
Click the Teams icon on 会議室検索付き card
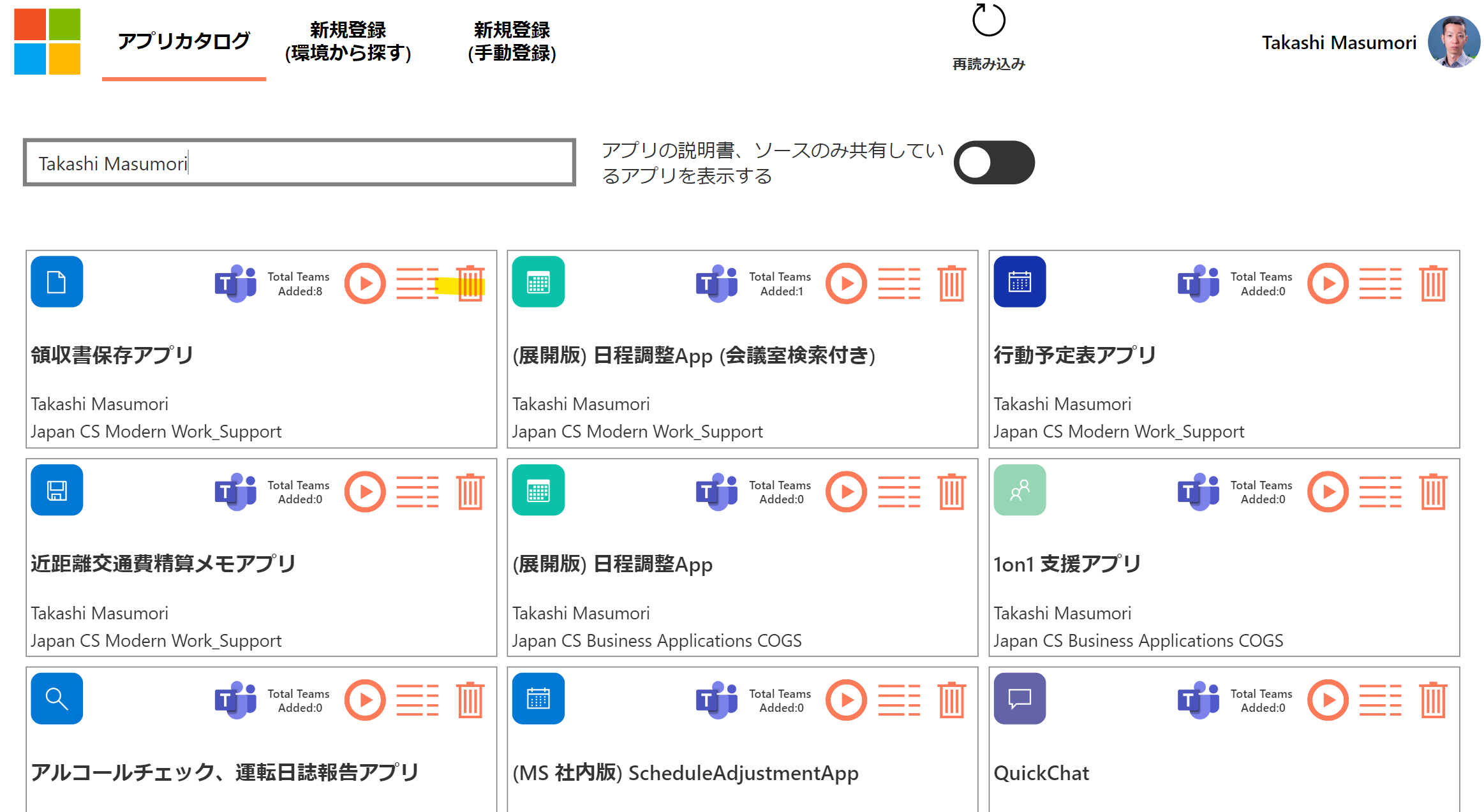click(716, 283)
